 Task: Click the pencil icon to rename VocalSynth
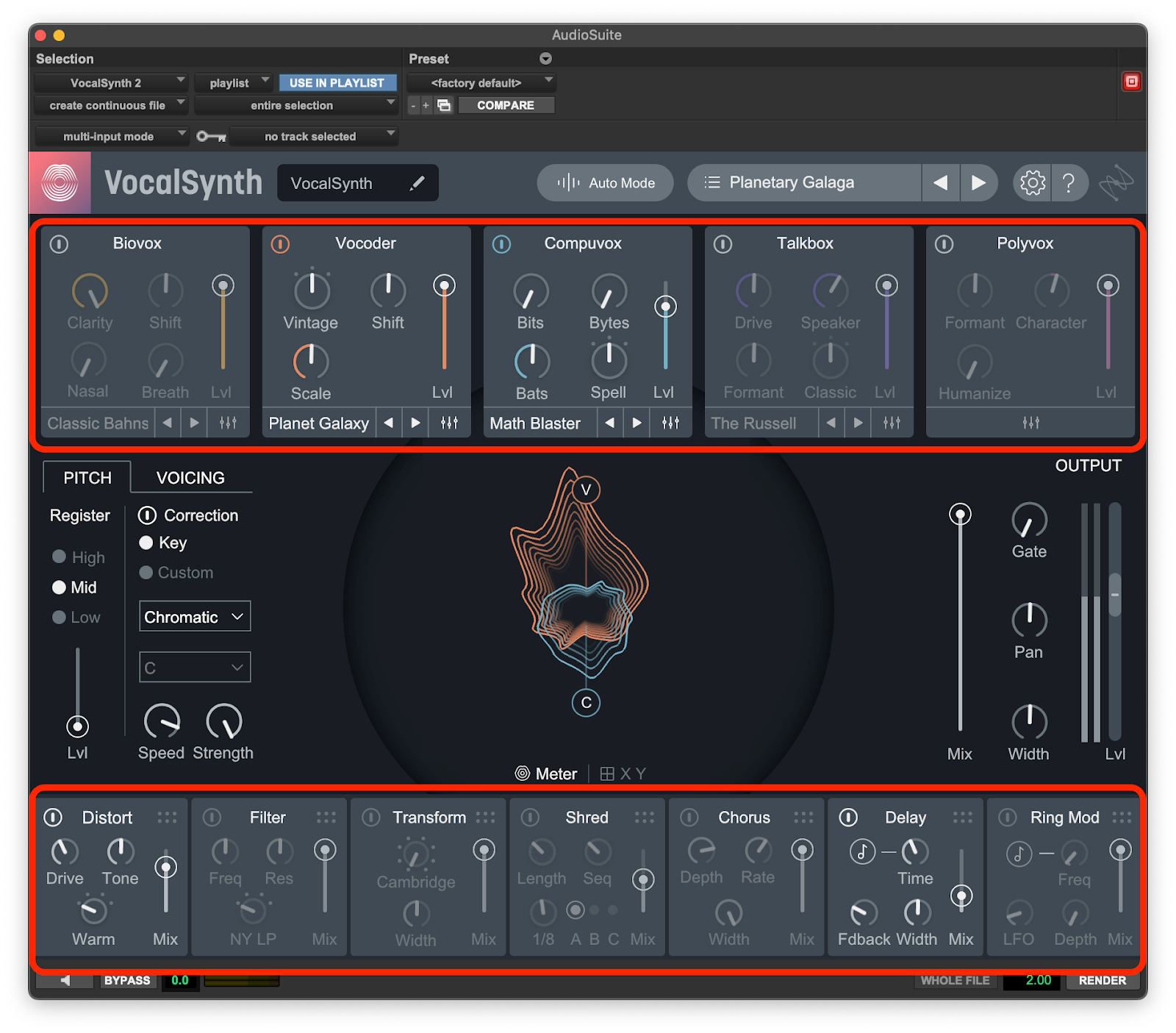[417, 183]
